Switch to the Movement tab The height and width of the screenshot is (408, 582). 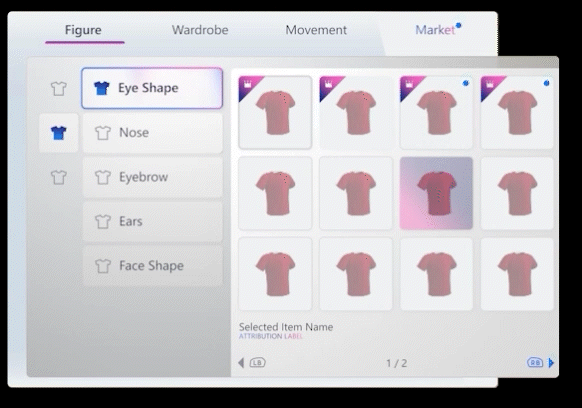[316, 30]
